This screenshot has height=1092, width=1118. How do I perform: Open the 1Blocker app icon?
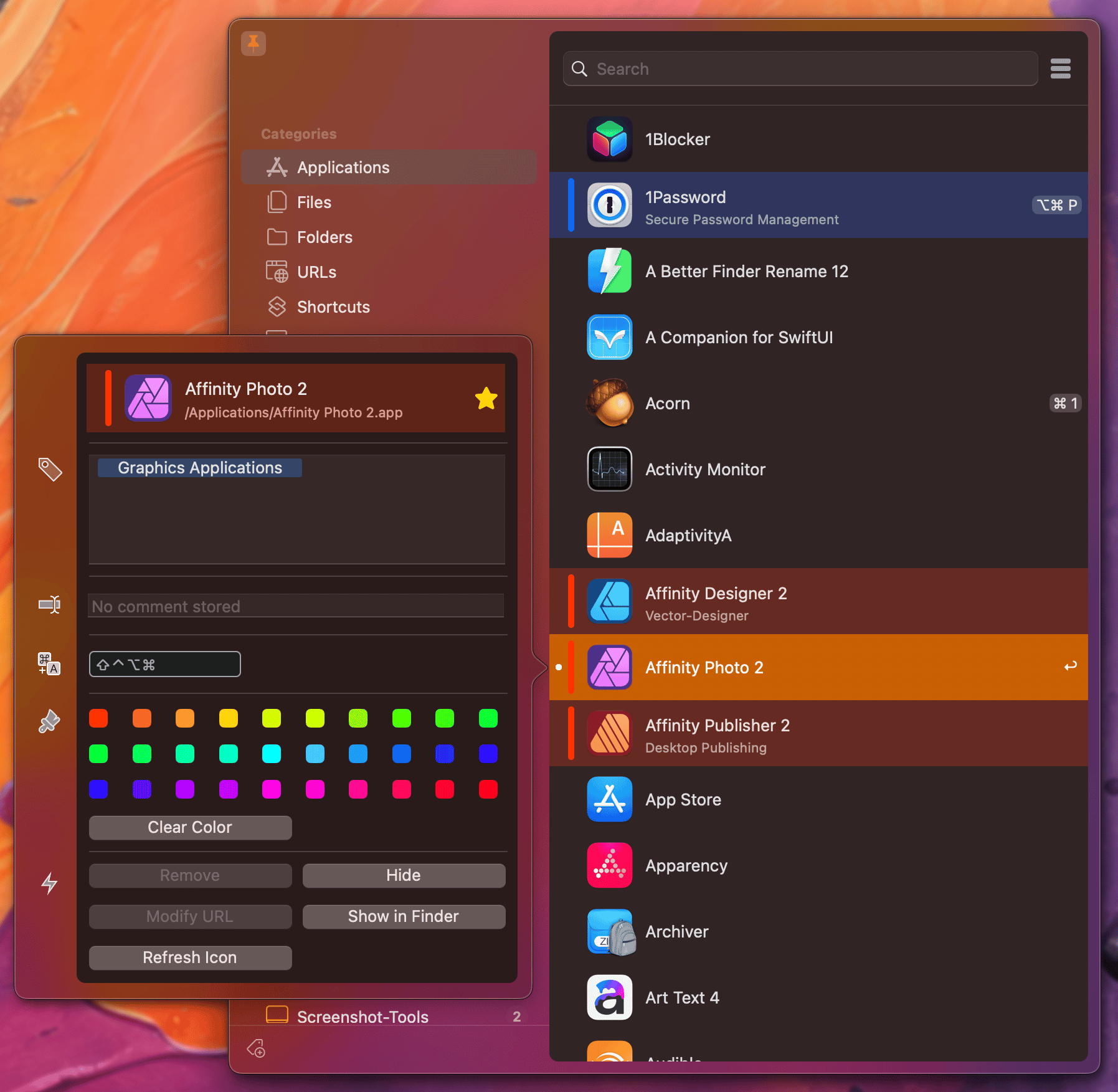coord(609,139)
